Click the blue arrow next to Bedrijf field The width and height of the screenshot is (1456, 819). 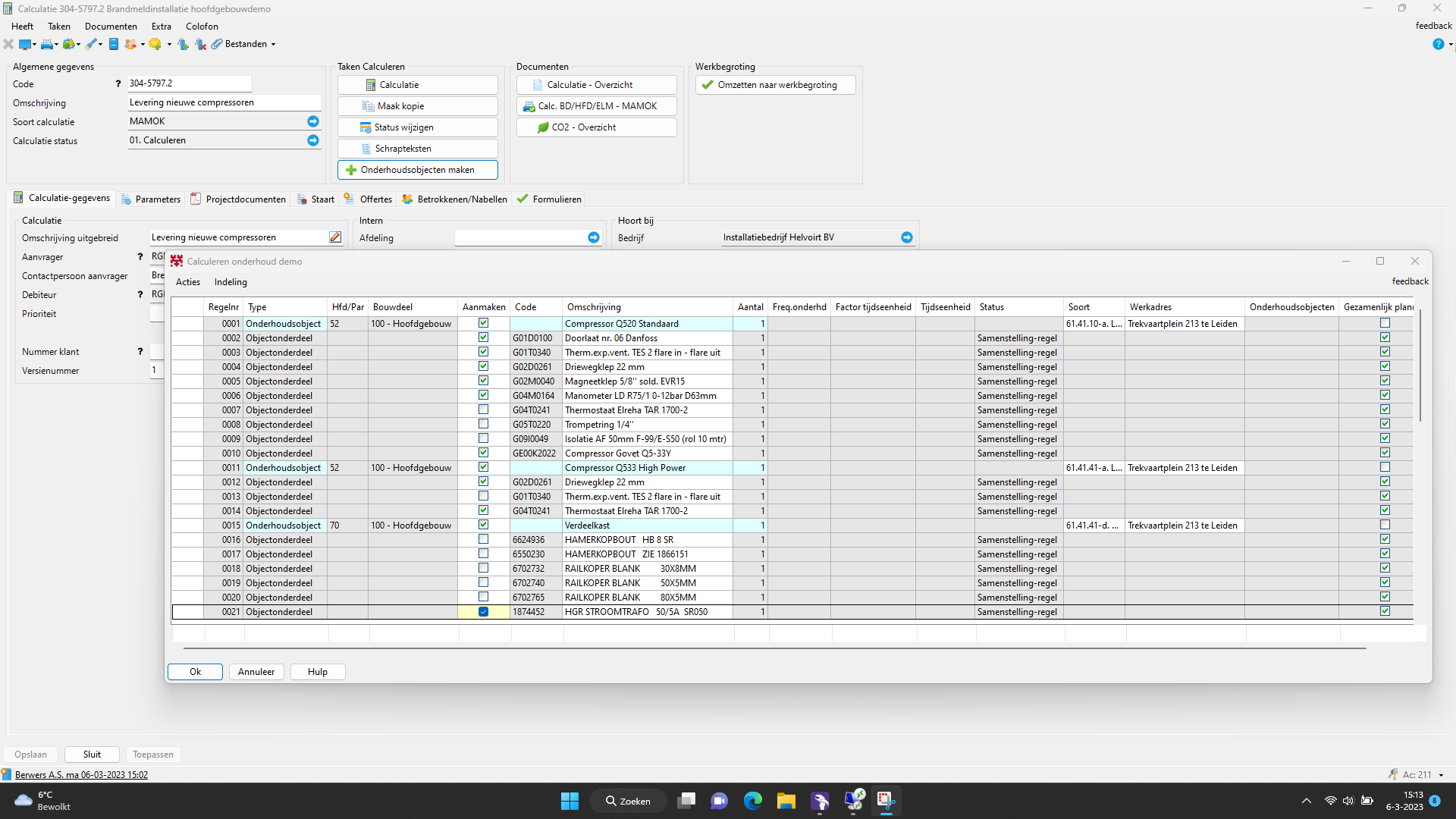906,237
